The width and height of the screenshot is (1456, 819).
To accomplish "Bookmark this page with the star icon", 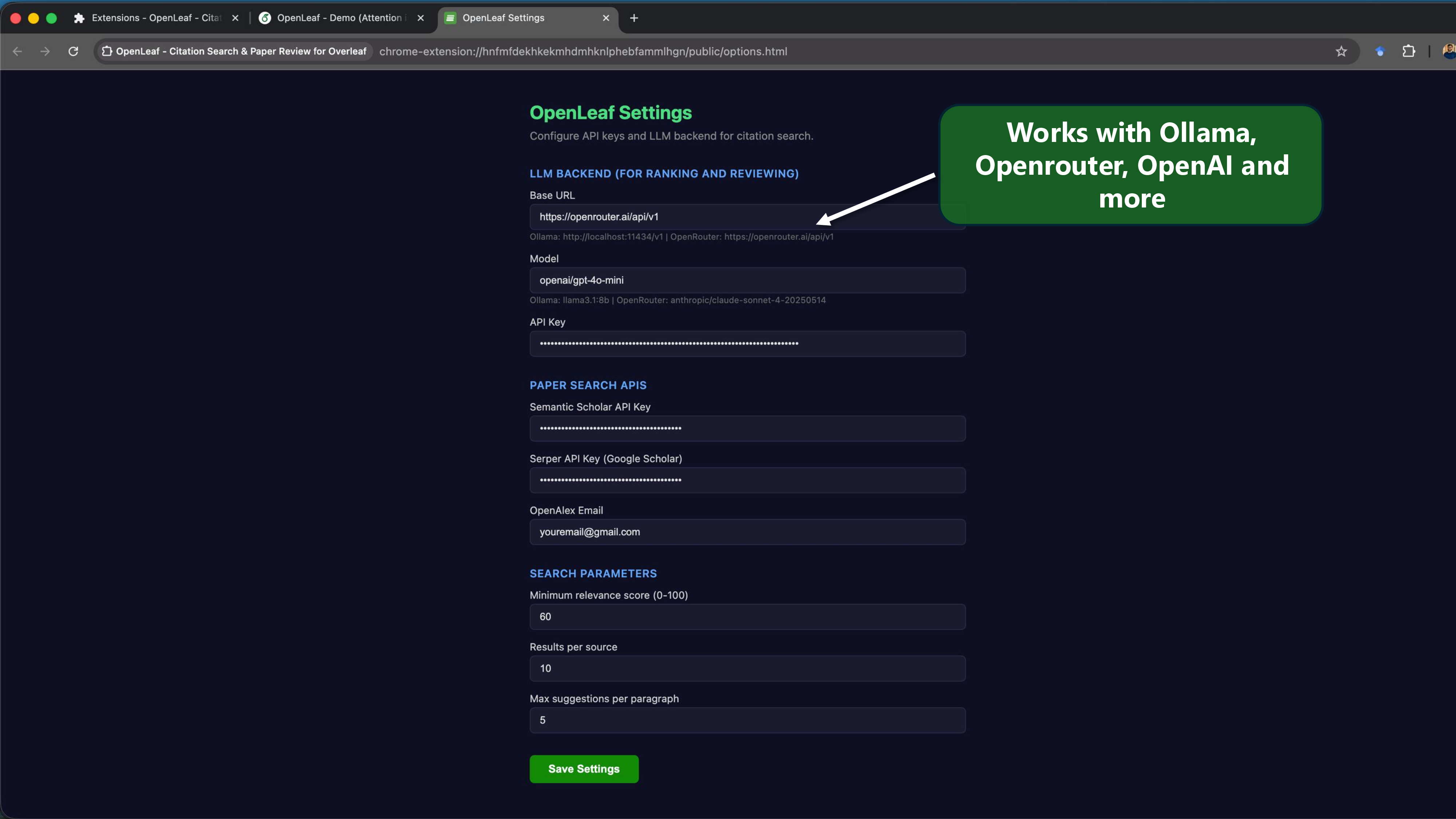I will pos(1341,51).
